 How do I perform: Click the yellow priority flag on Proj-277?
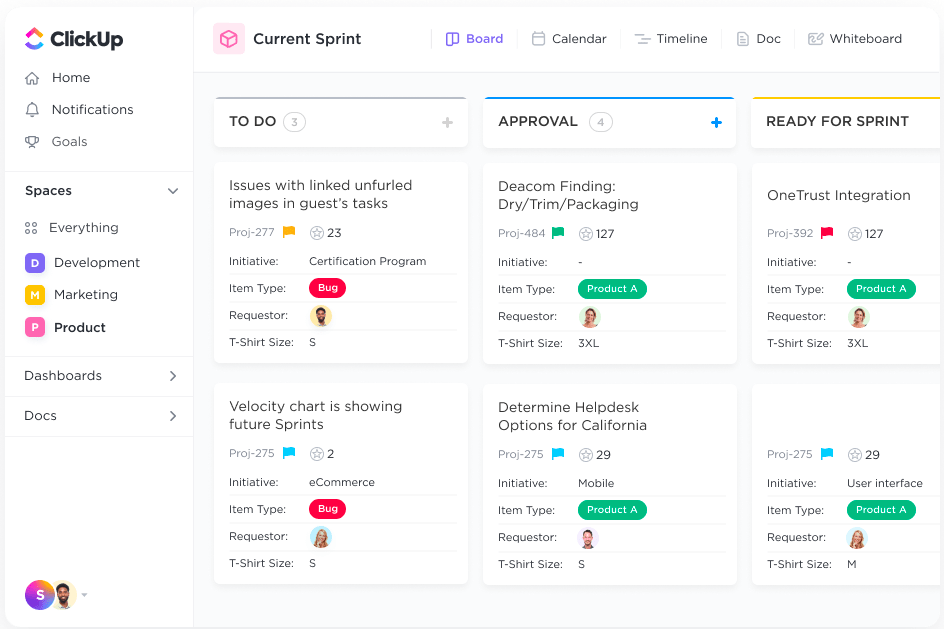point(289,232)
